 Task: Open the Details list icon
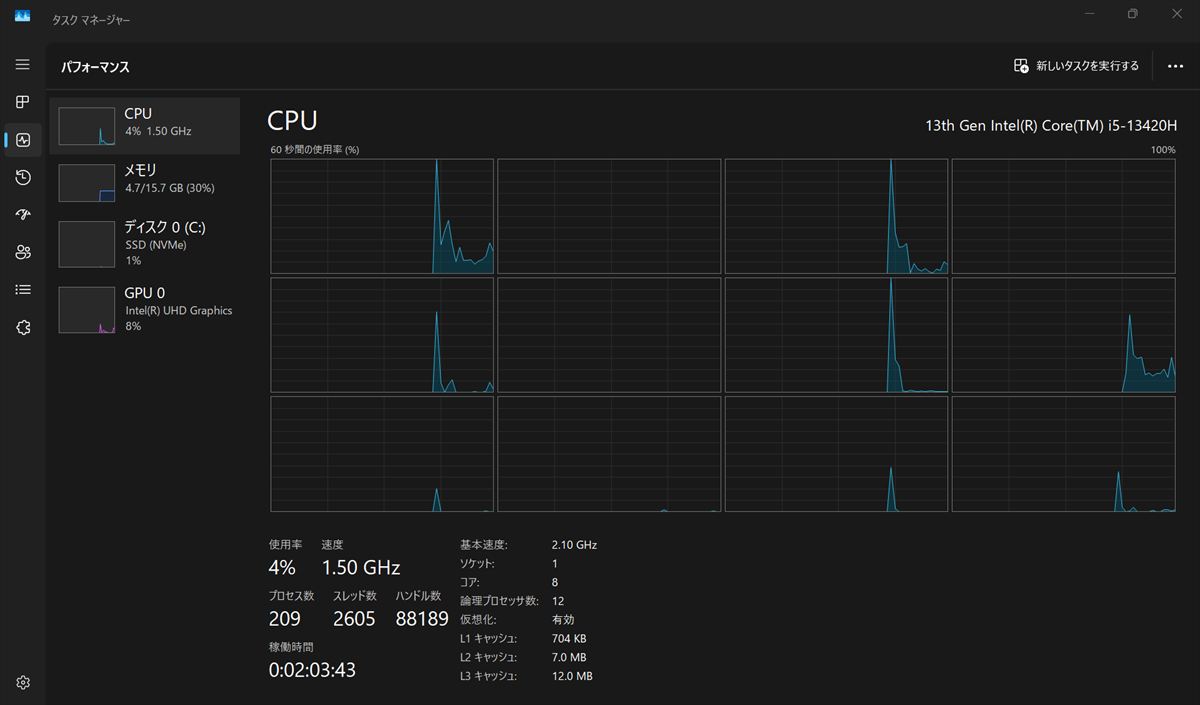[x=23, y=290]
